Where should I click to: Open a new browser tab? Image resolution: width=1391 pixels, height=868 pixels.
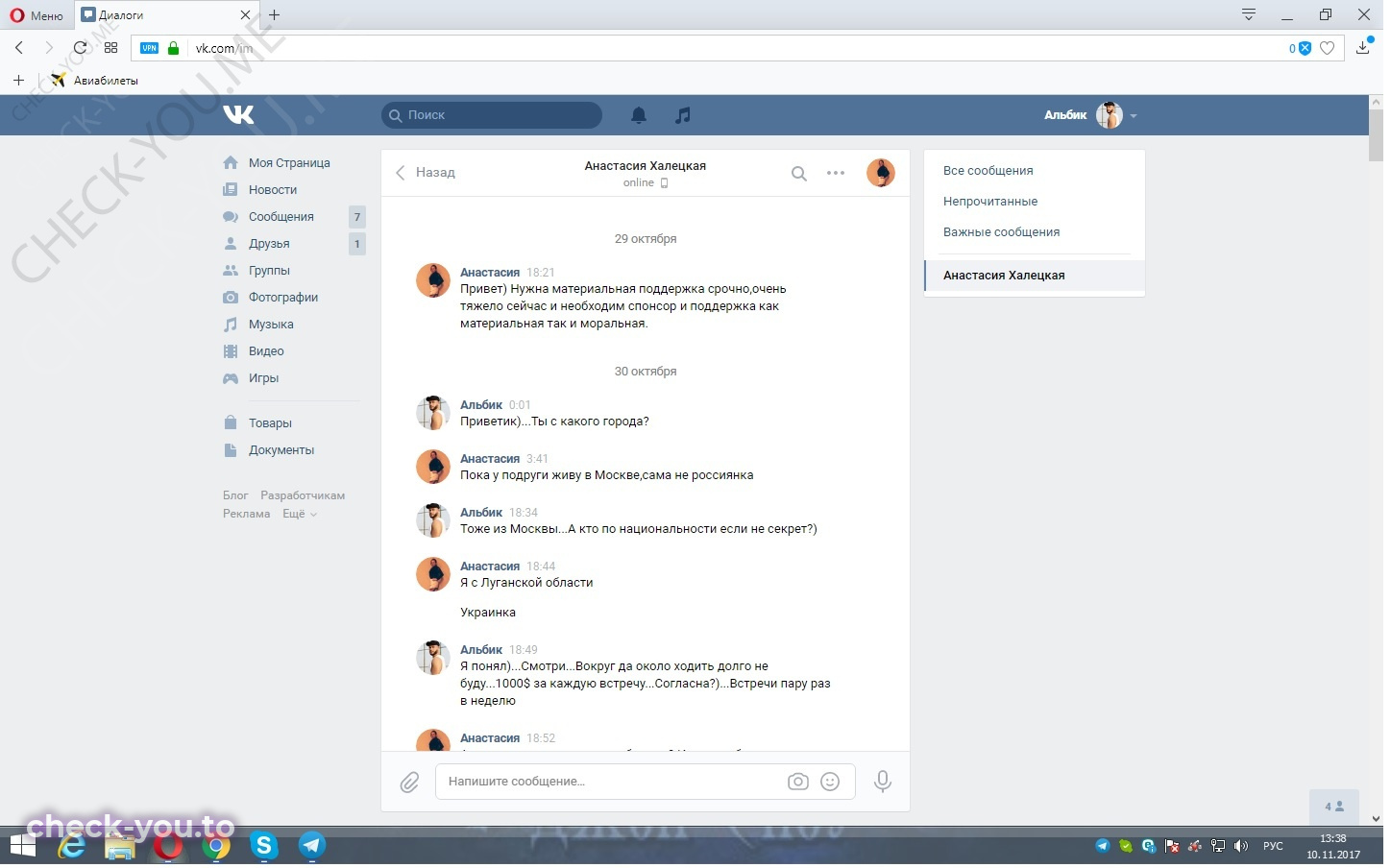point(275,15)
